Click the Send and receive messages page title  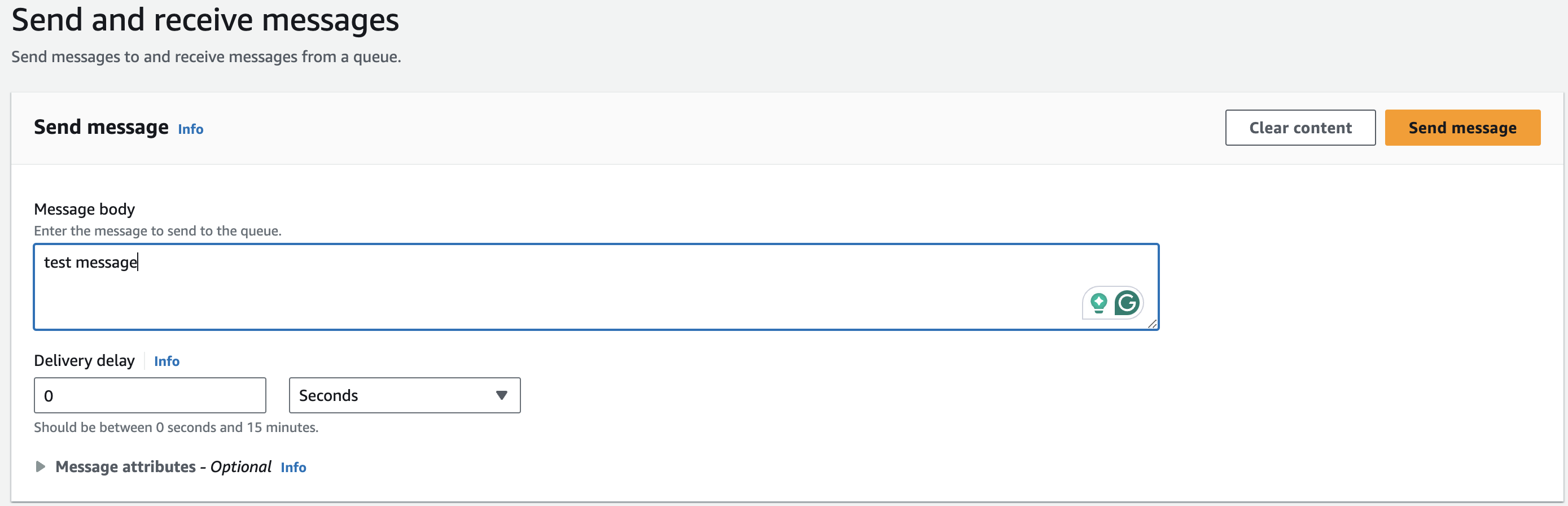point(205,20)
